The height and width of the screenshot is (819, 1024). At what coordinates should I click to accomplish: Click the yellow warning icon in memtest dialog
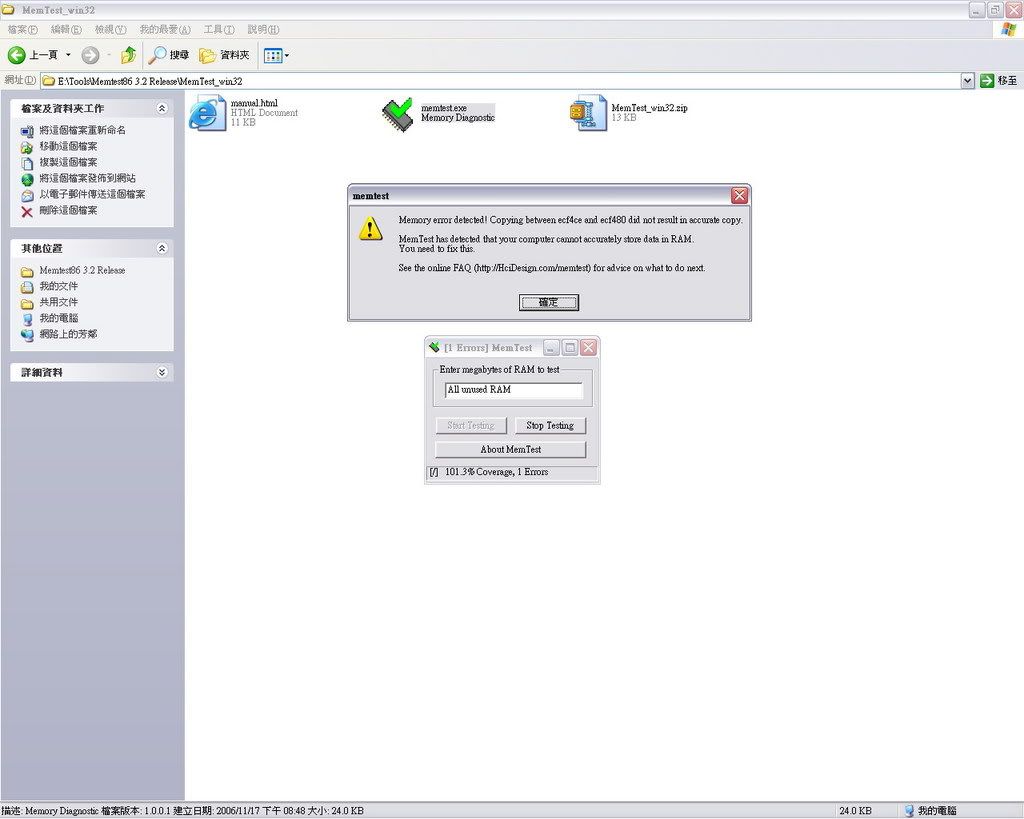tap(370, 229)
